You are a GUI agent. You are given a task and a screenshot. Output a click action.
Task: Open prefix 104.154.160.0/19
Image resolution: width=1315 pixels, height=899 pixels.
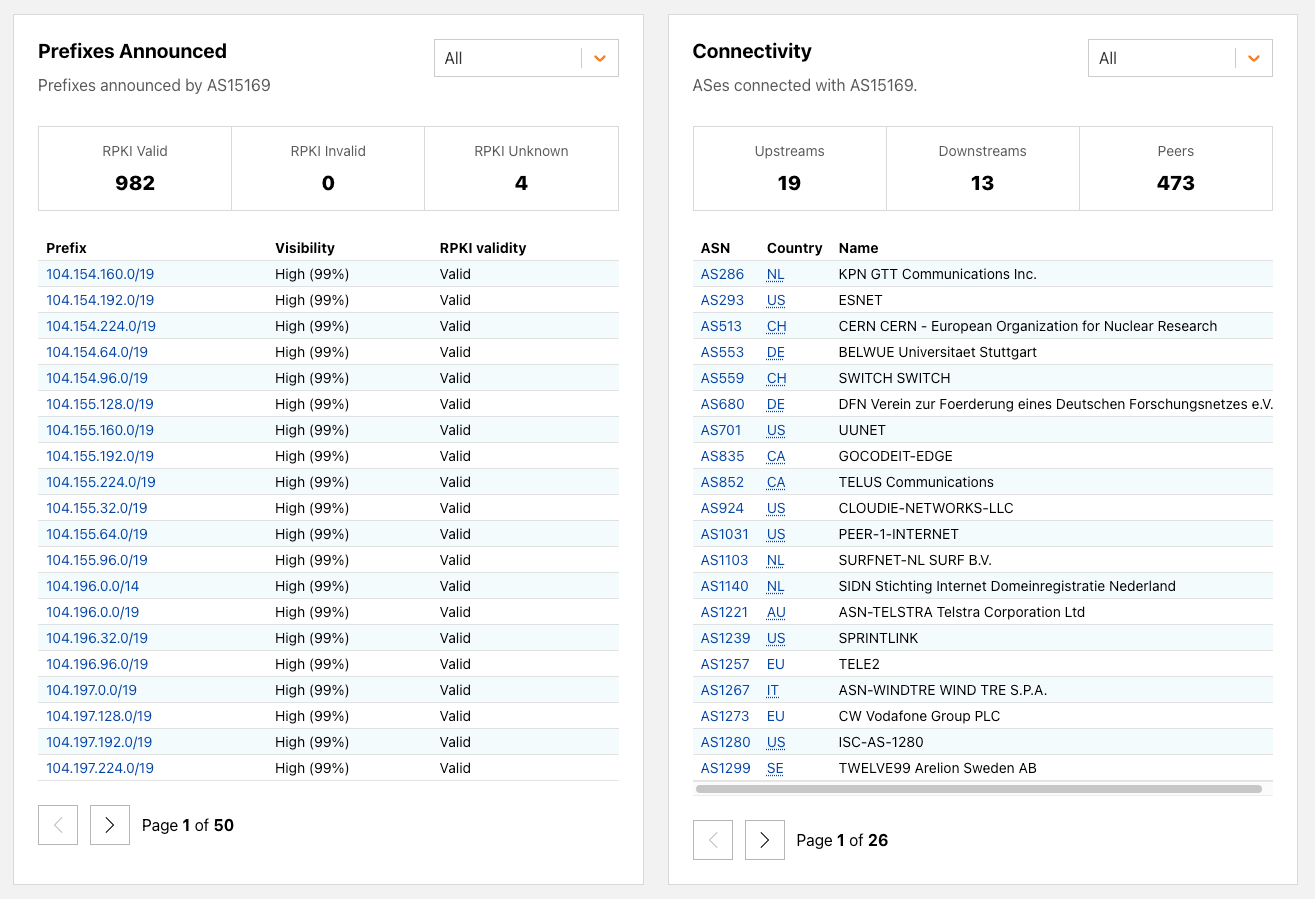tap(100, 274)
